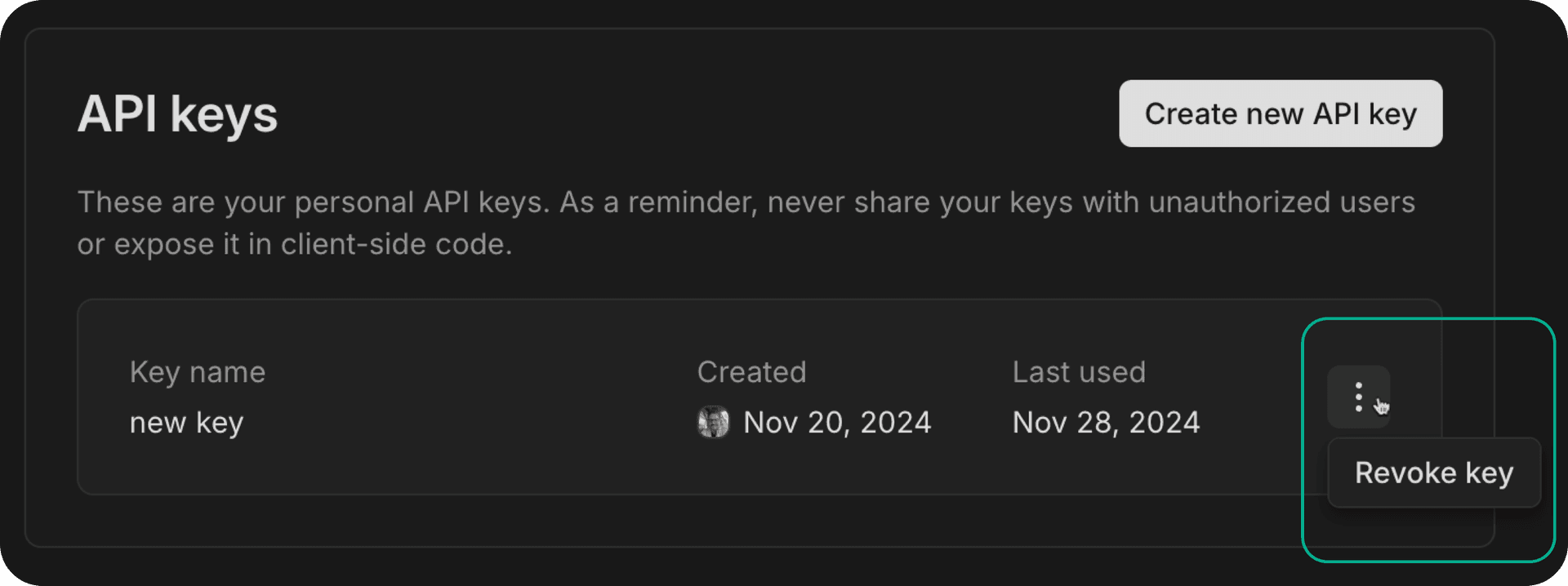This screenshot has width=1568, height=586.
Task: Click the Create new API key button
Action: 1280,113
